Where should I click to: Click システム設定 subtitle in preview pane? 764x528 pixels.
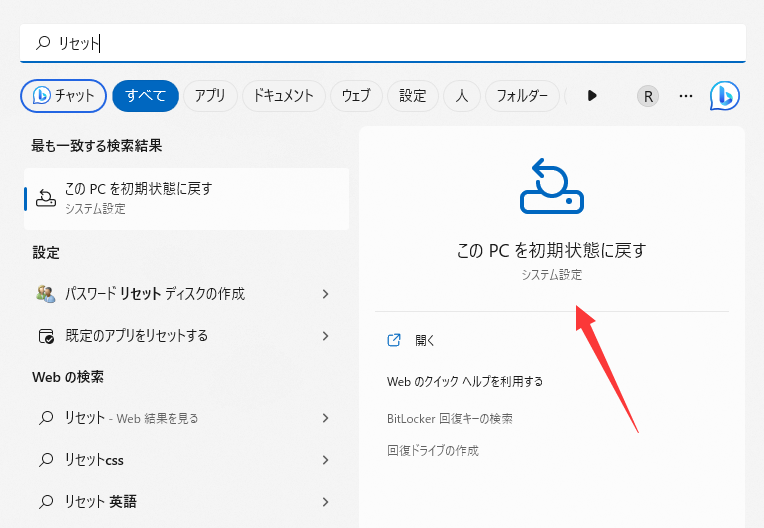(552, 275)
